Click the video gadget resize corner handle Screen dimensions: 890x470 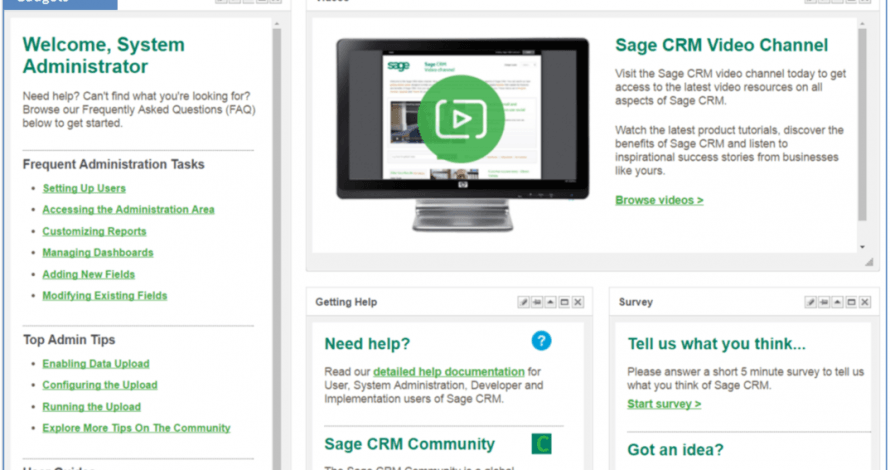[x=869, y=262]
